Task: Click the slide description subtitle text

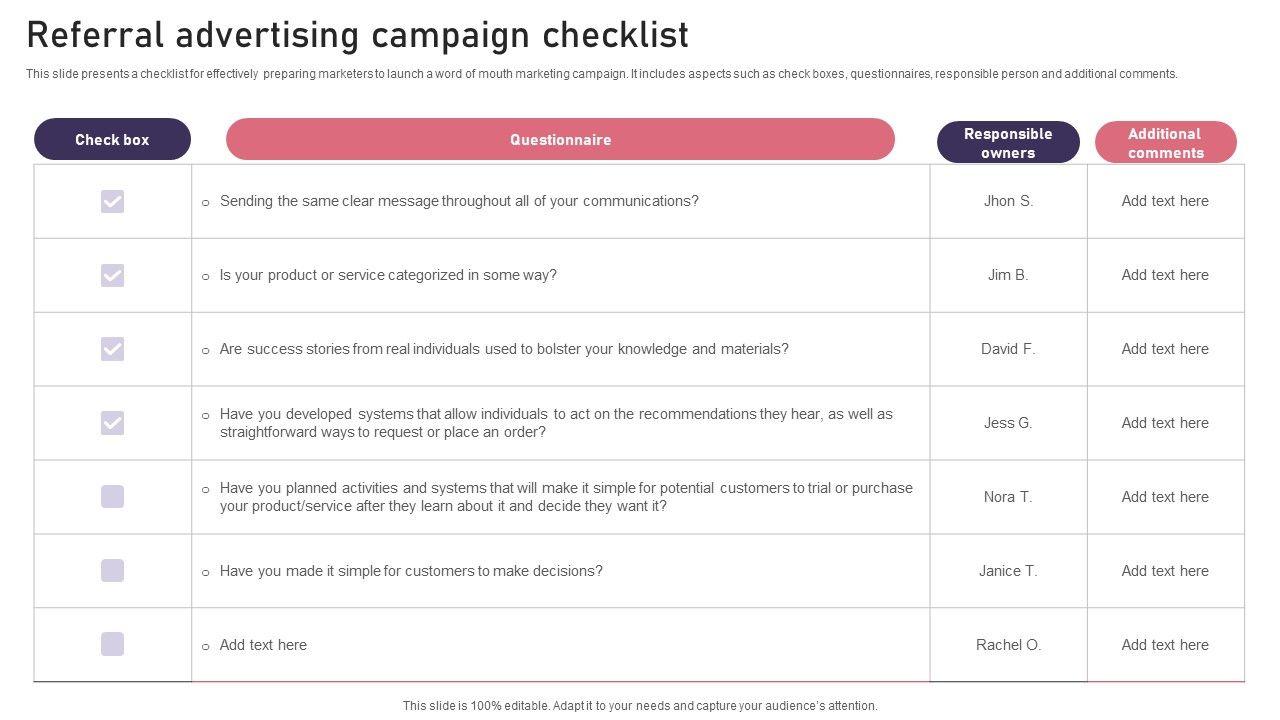Action: point(601,74)
